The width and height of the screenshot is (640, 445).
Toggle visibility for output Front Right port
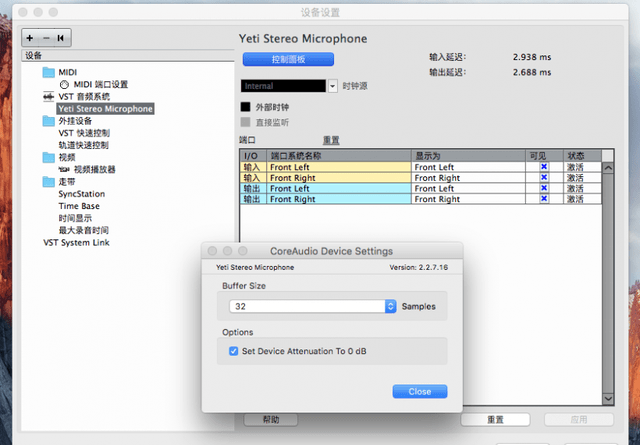[x=544, y=198]
